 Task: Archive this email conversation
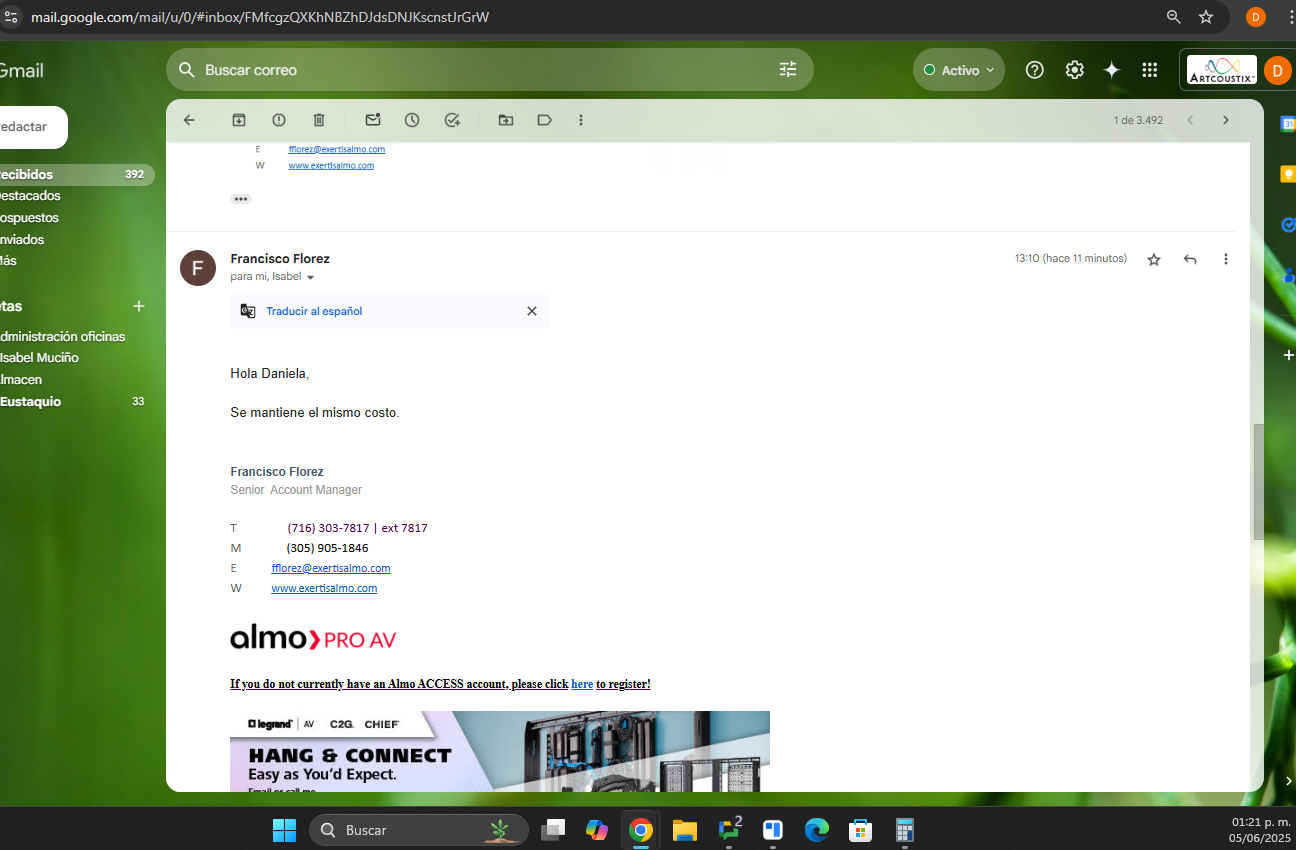(x=239, y=120)
